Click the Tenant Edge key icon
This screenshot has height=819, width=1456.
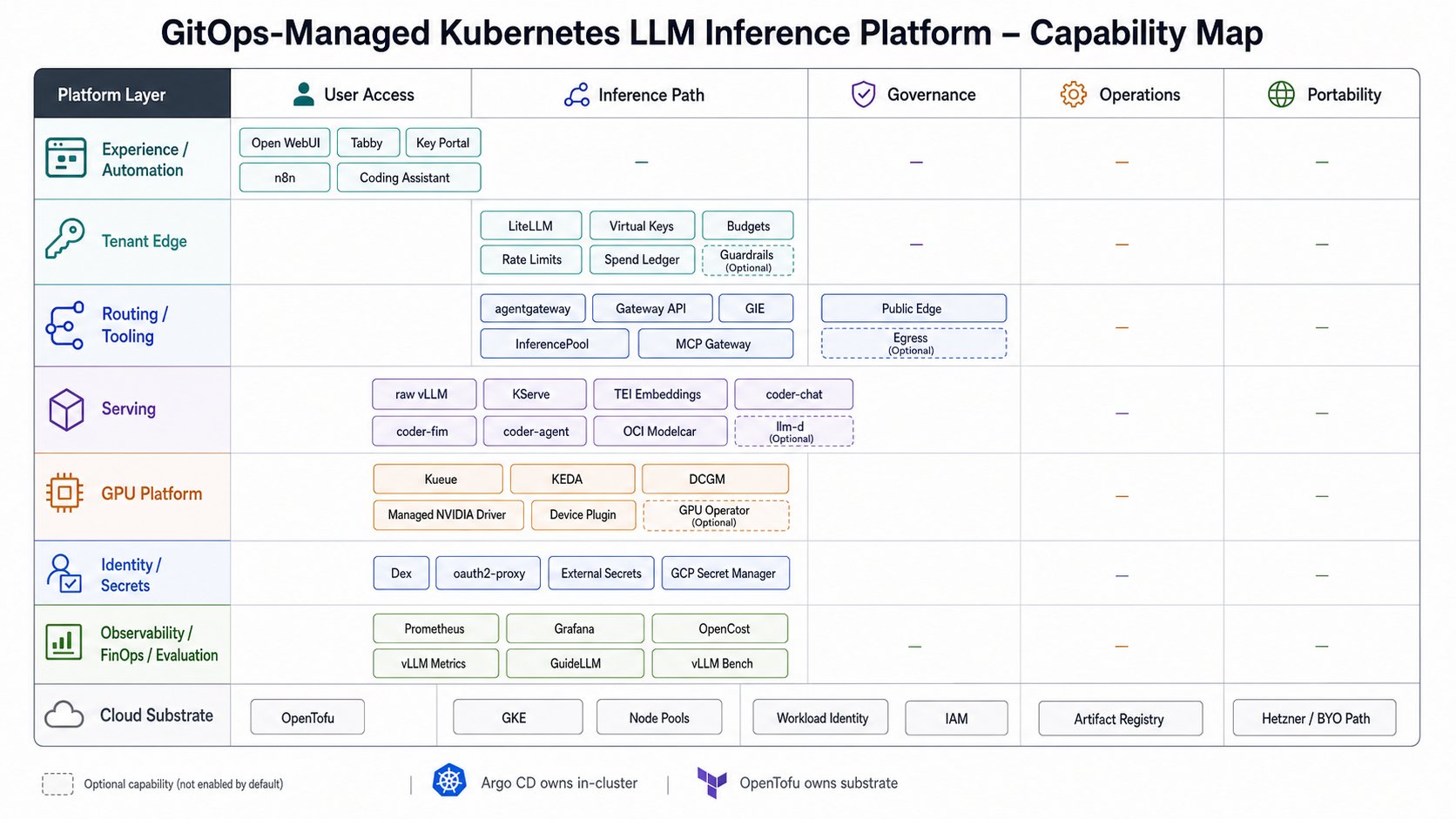click(x=64, y=238)
